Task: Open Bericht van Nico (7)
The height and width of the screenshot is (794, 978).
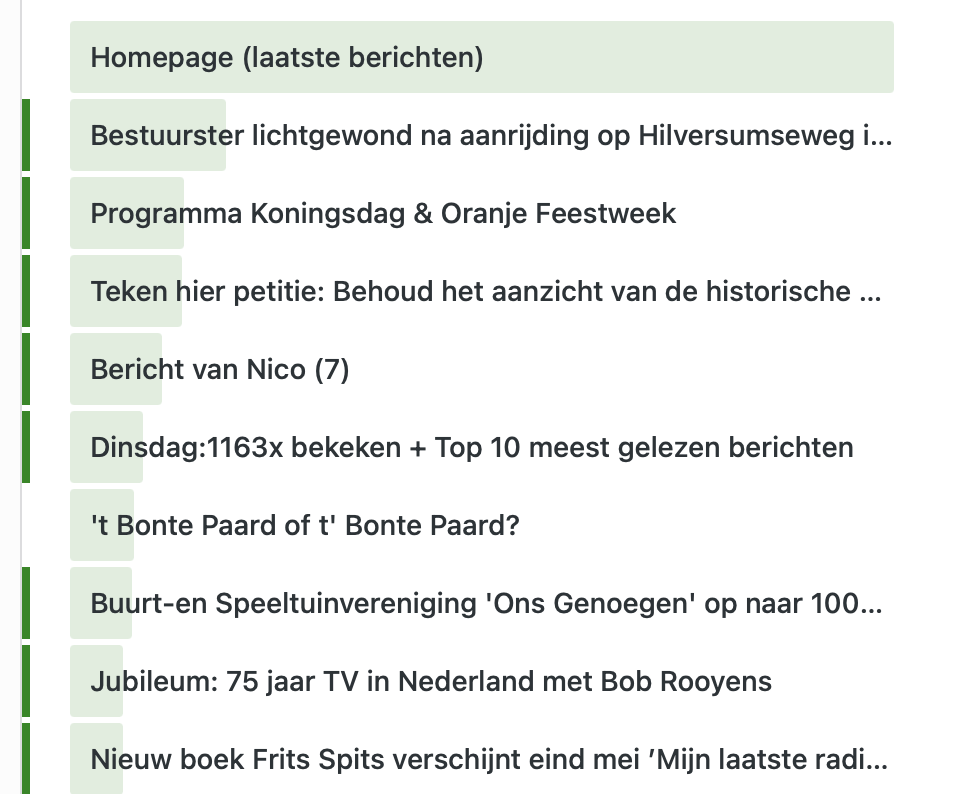Action: point(220,369)
